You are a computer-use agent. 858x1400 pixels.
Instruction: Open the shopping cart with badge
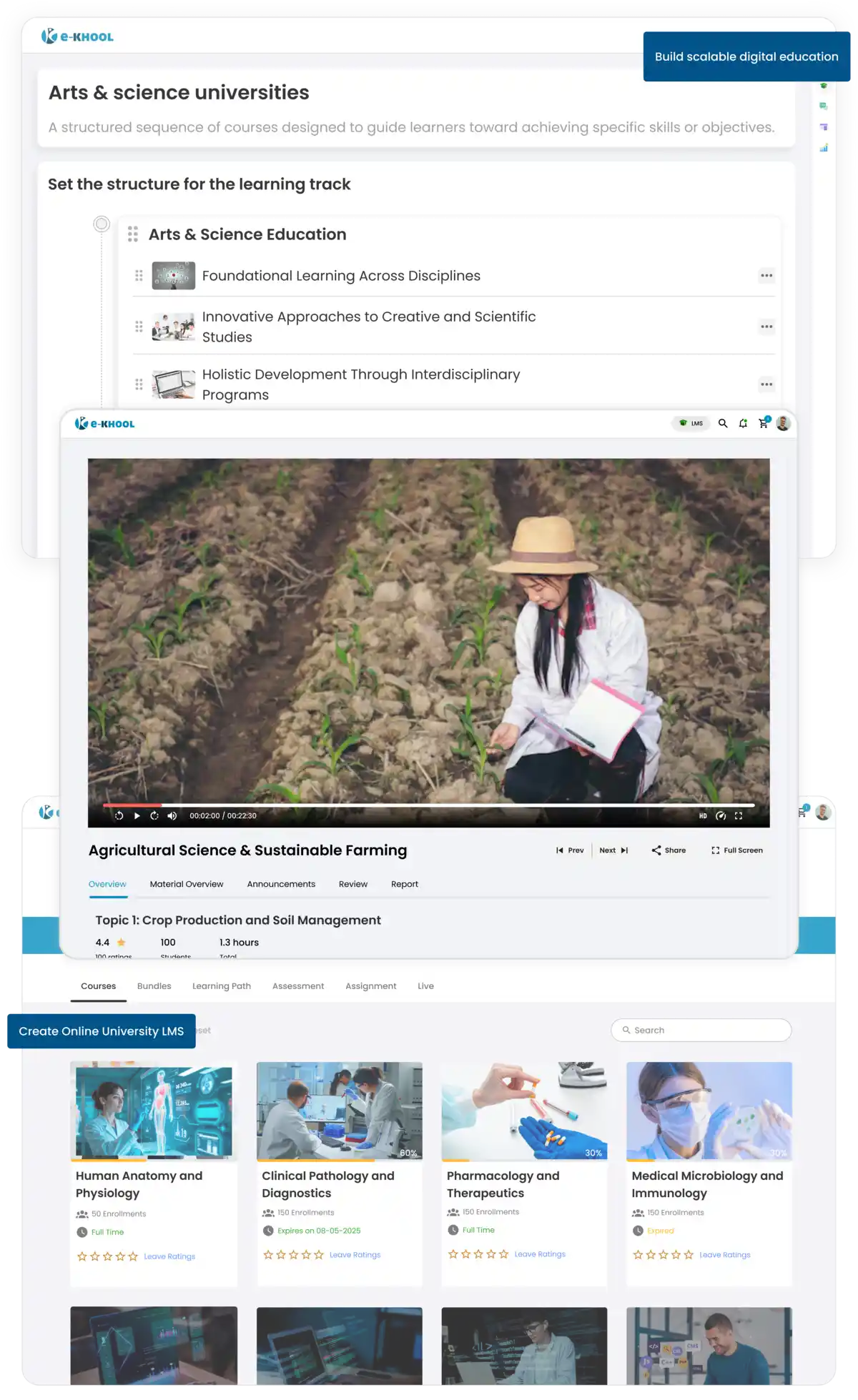[763, 423]
